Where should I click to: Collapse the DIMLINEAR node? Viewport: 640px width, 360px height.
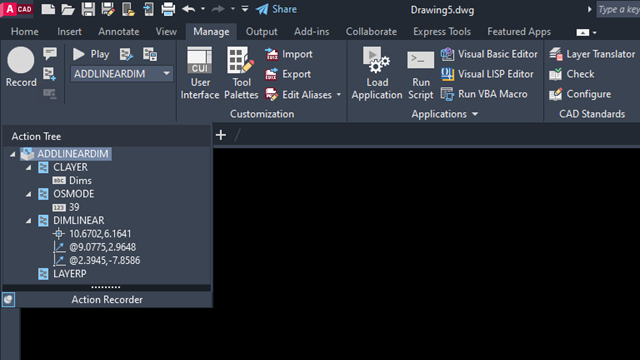point(29,220)
